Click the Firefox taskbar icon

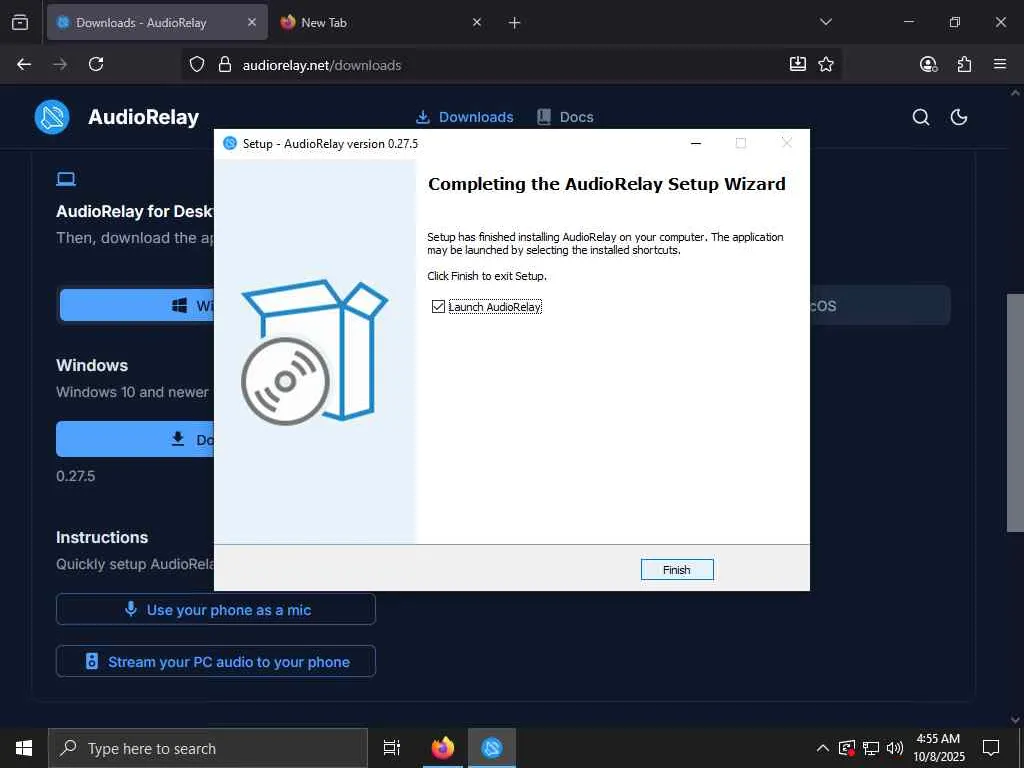click(x=443, y=748)
